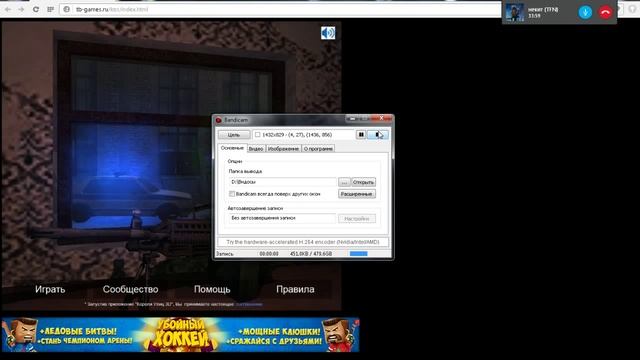
Task: Open the Сообщество menu item
Action: [x=130, y=289]
